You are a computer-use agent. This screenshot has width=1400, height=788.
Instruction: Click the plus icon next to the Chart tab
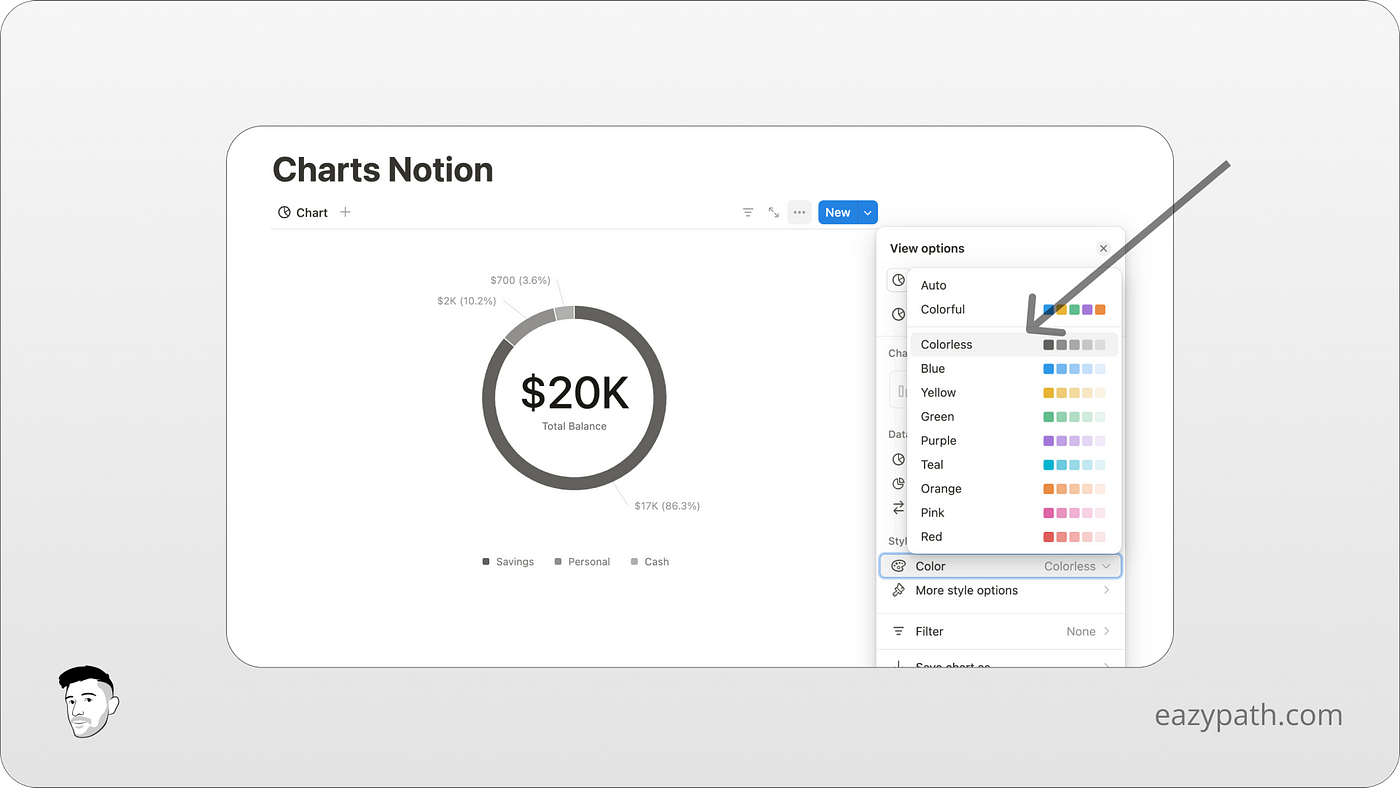coord(344,212)
